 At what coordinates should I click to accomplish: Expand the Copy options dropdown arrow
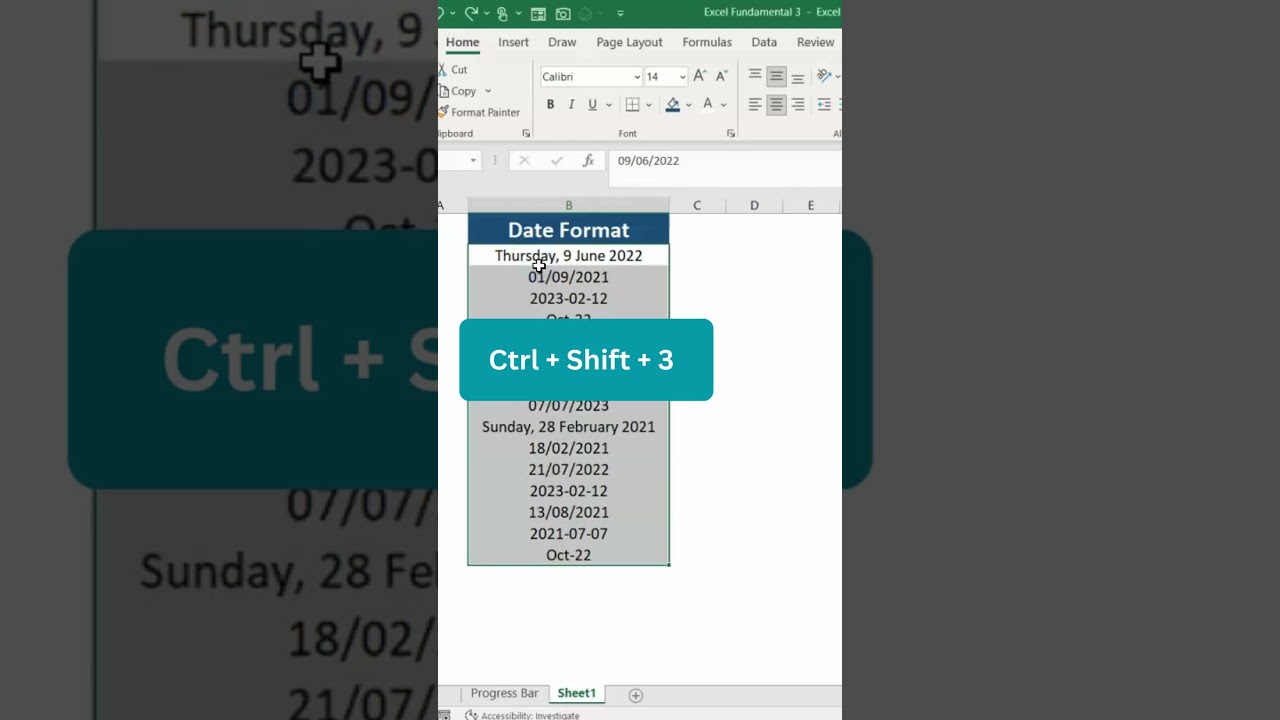(488, 91)
